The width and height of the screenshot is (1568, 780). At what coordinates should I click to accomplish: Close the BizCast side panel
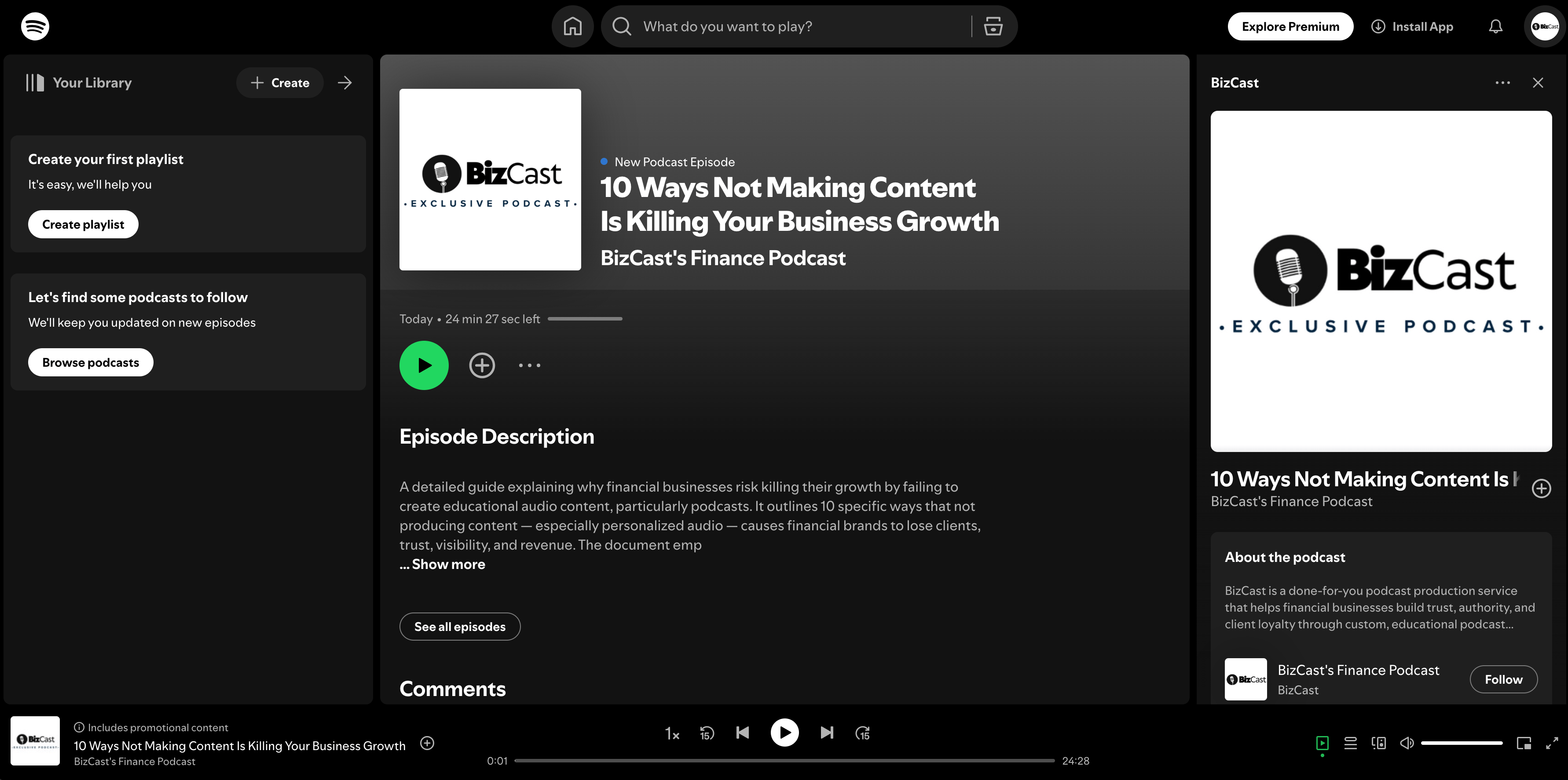pyautogui.click(x=1538, y=83)
